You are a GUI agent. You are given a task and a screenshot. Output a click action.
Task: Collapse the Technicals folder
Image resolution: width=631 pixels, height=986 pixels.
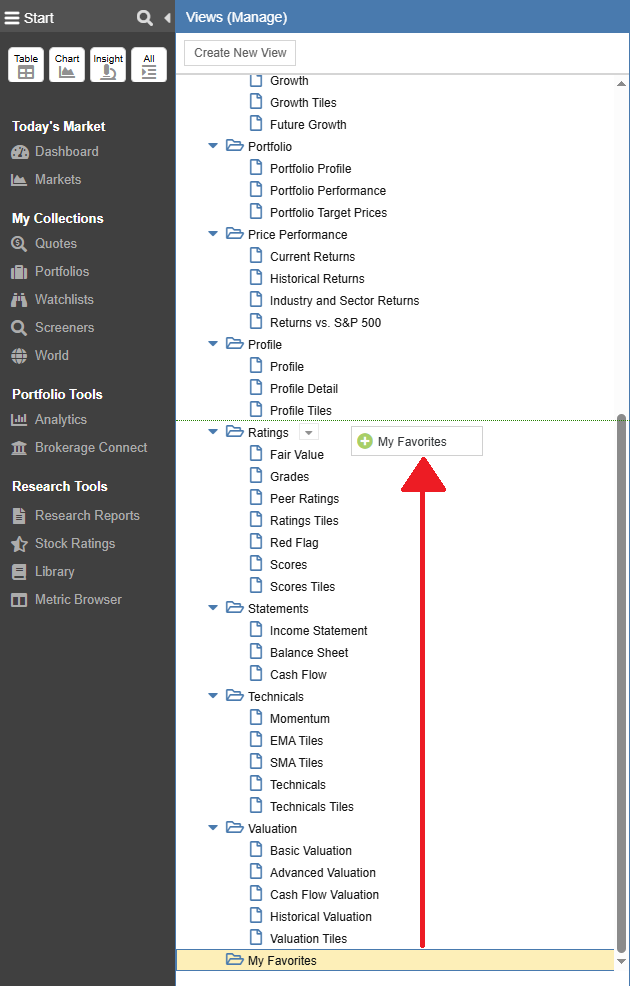[213, 696]
